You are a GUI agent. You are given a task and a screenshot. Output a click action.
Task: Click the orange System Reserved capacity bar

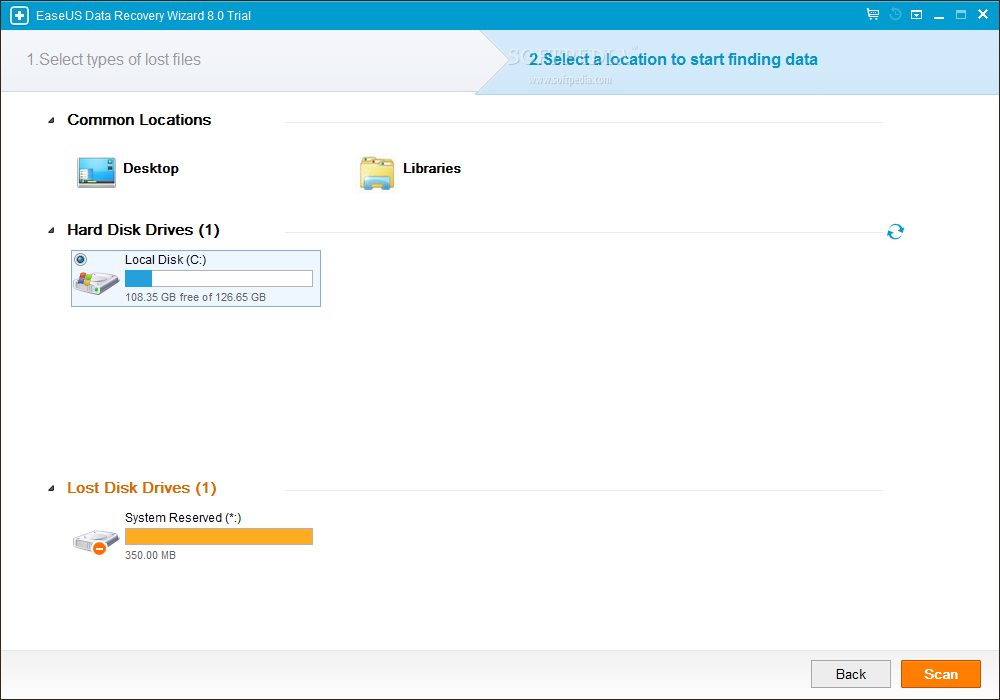219,537
